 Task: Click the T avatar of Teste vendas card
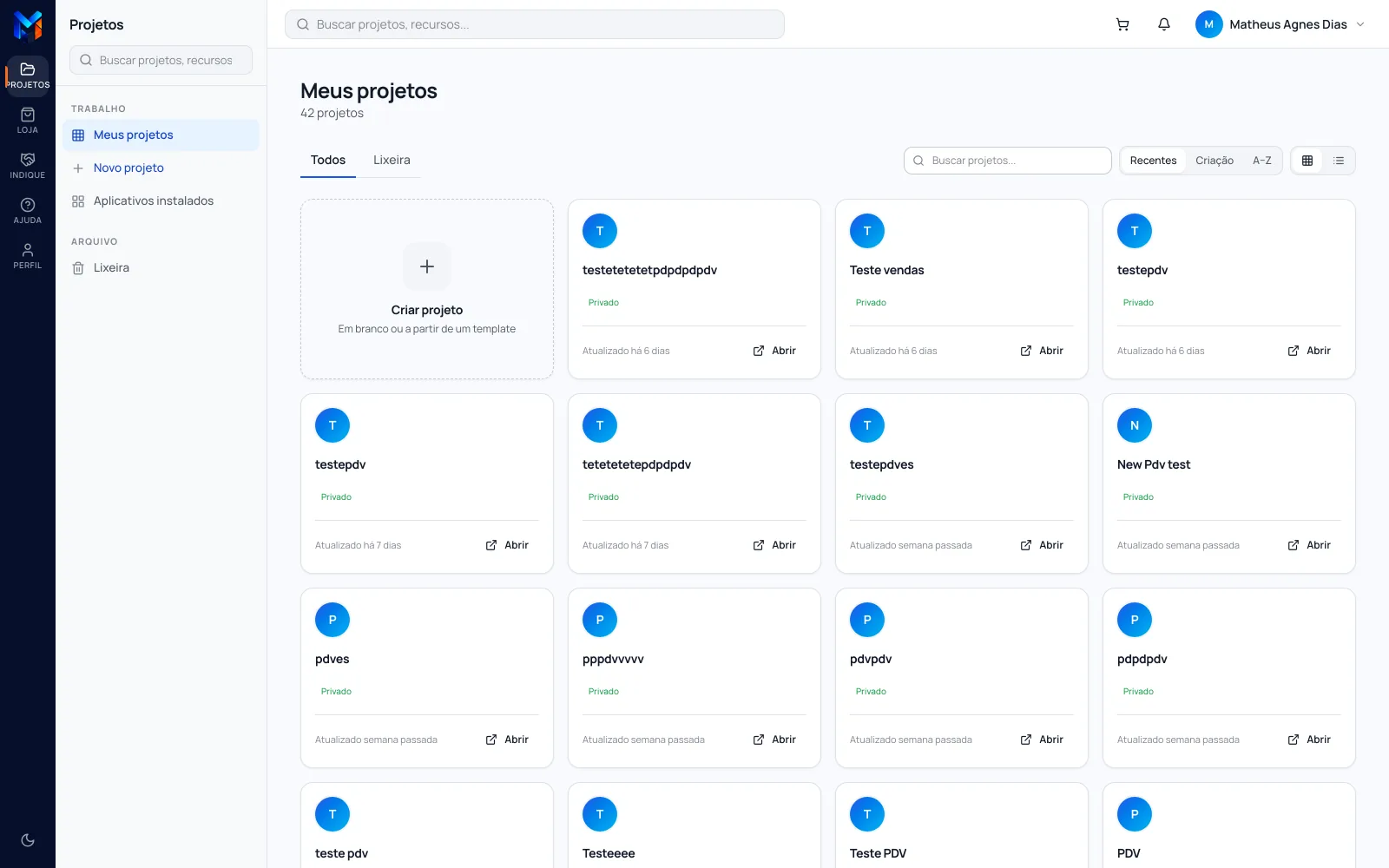pos(867,231)
